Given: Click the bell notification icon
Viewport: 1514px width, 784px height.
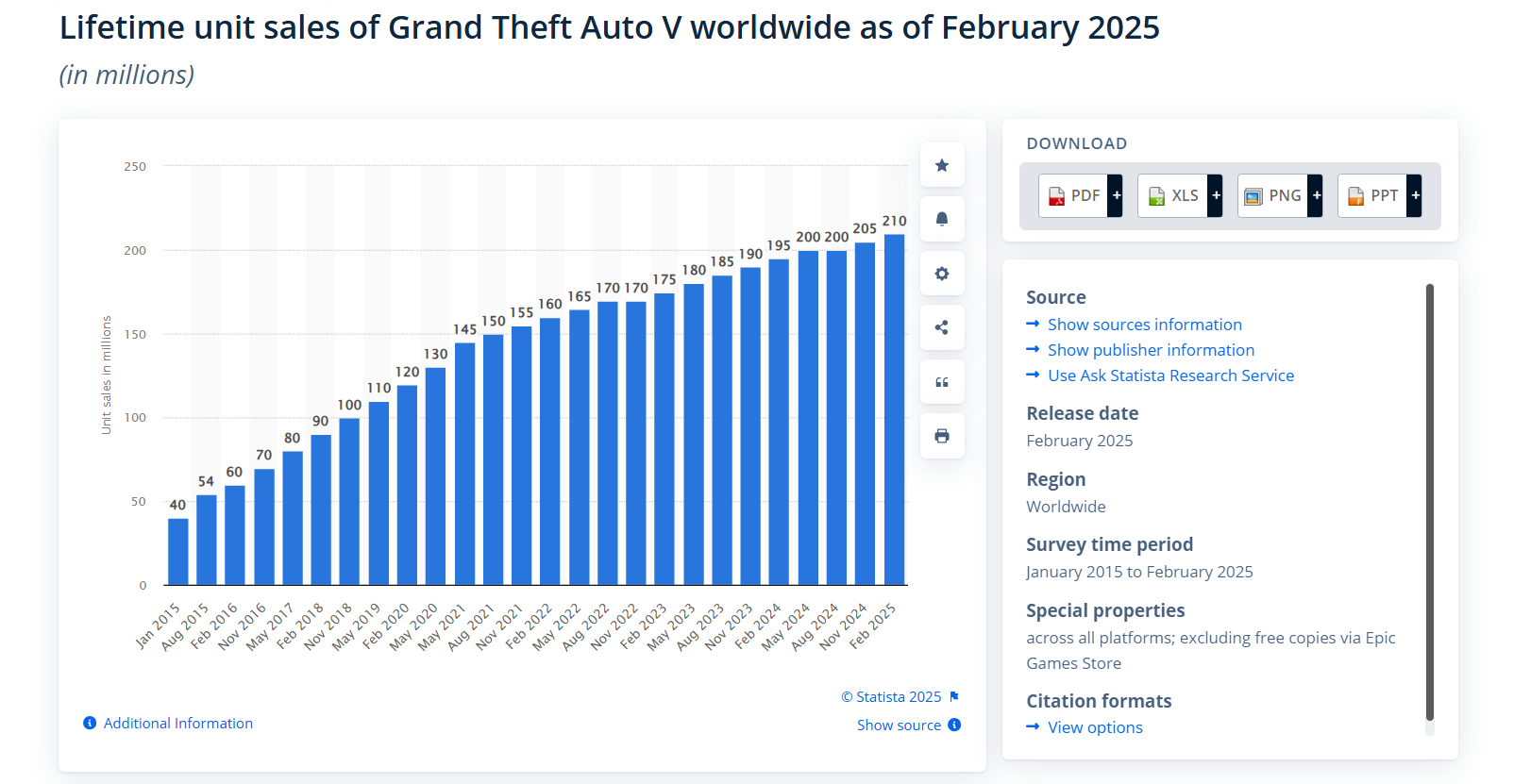Looking at the screenshot, I should pyautogui.click(x=941, y=220).
